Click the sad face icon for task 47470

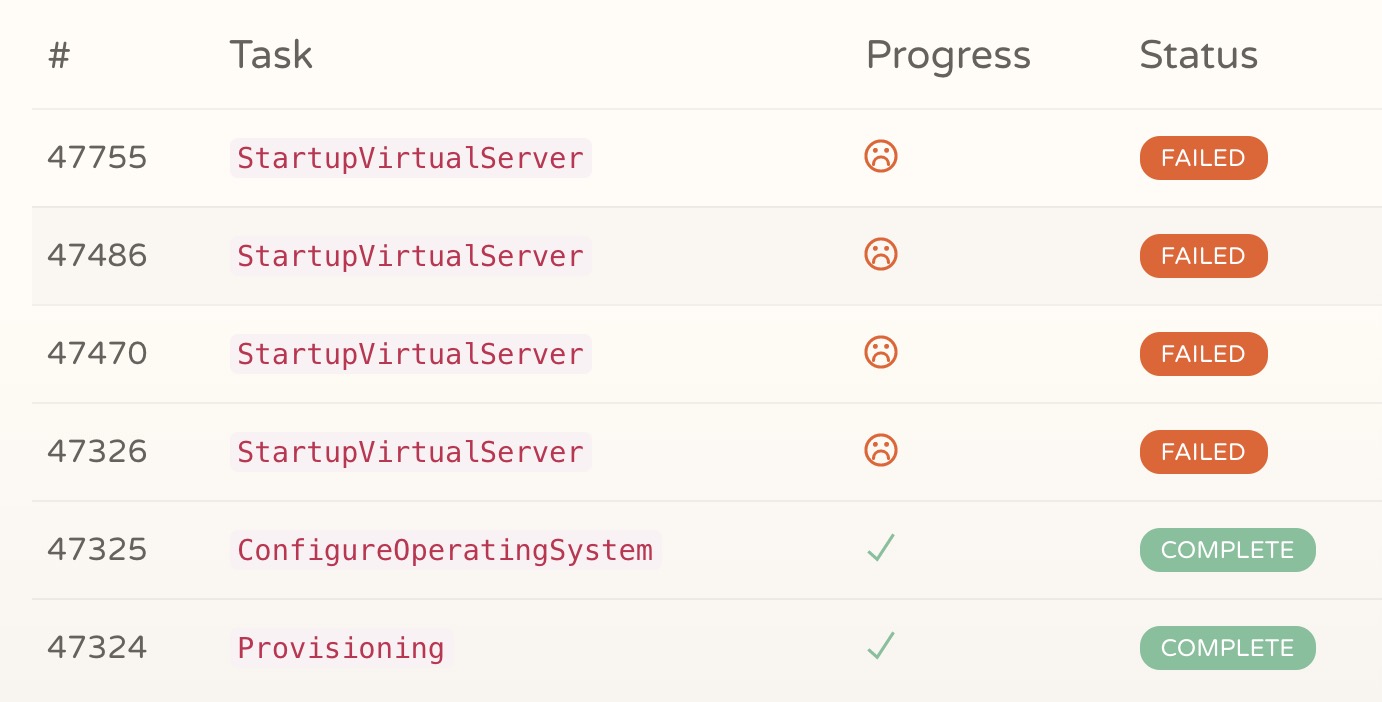[881, 353]
